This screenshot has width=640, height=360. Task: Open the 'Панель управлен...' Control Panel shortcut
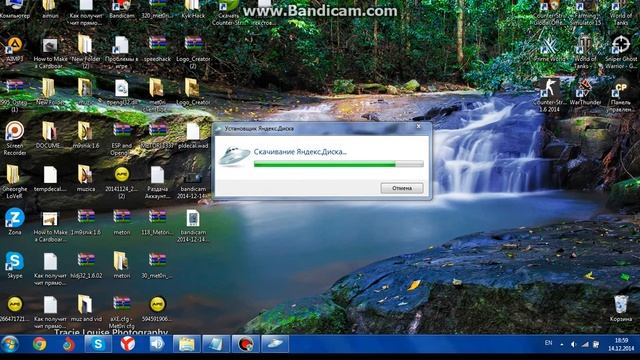pos(621,96)
